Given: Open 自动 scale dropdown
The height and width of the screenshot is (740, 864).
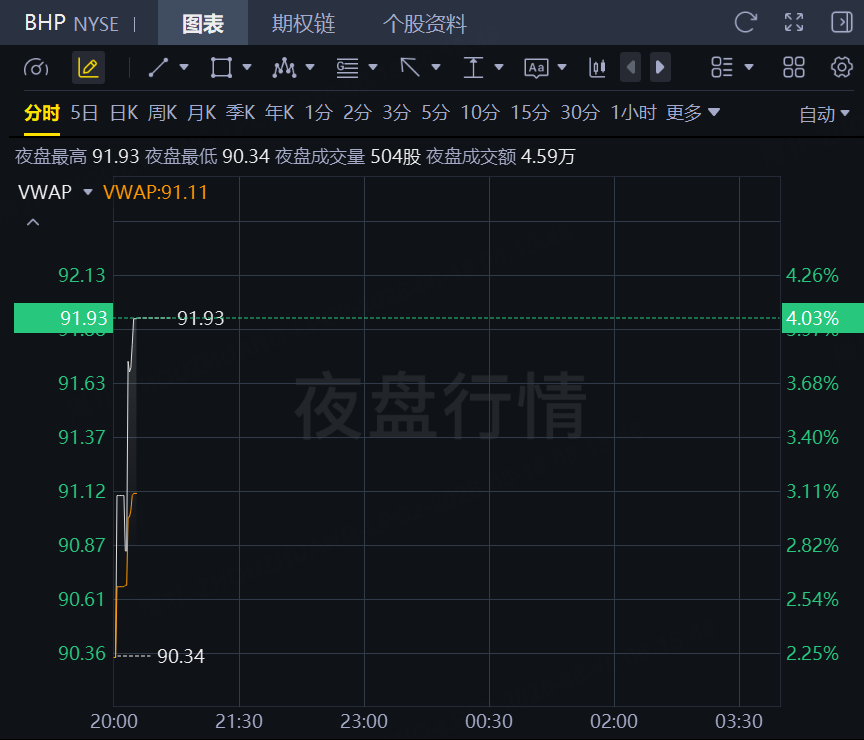Looking at the screenshot, I should click(x=824, y=115).
